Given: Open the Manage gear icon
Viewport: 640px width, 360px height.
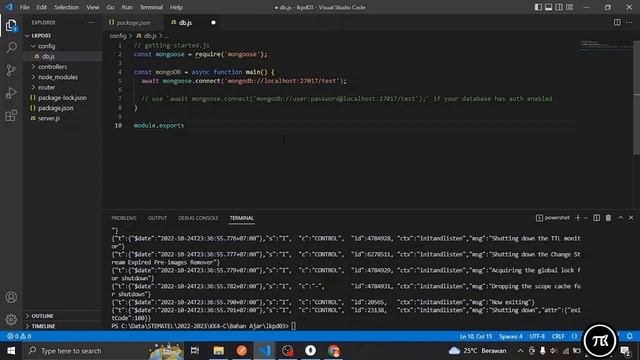Looking at the screenshot, I should 11,319.
